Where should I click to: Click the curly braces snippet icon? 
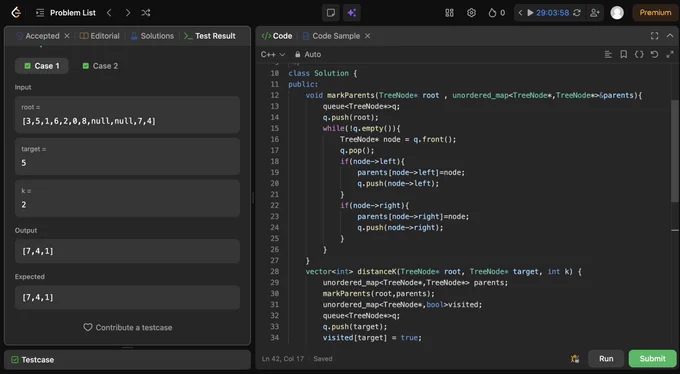639,54
